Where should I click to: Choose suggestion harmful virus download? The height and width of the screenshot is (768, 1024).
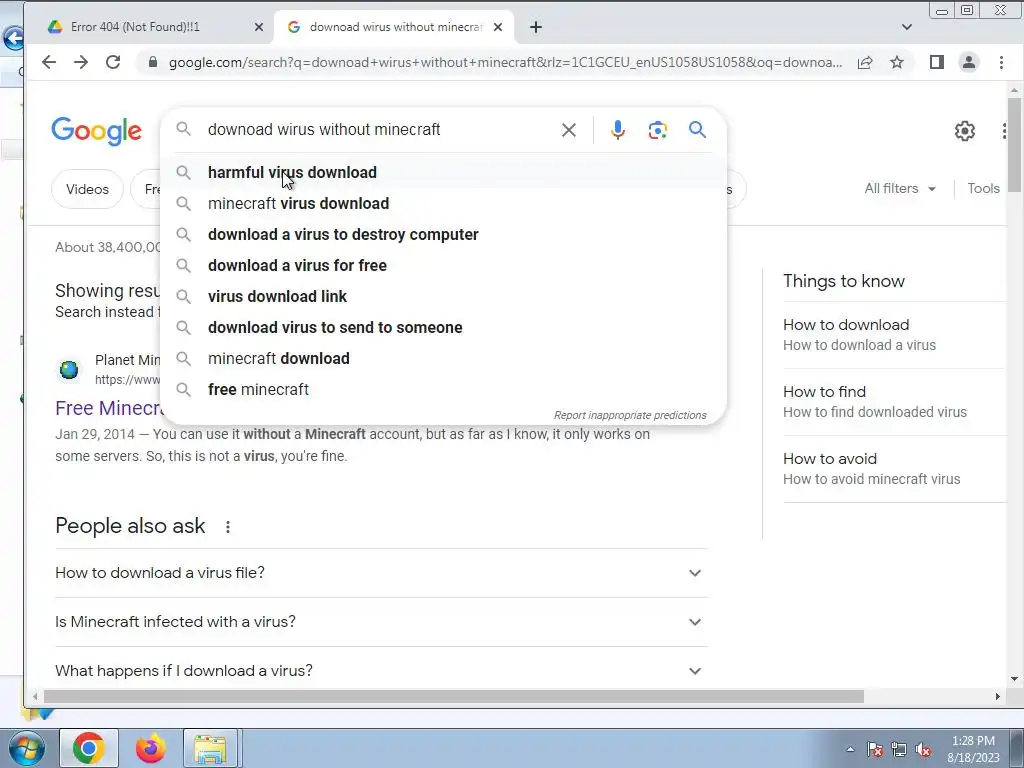click(443, 172)
